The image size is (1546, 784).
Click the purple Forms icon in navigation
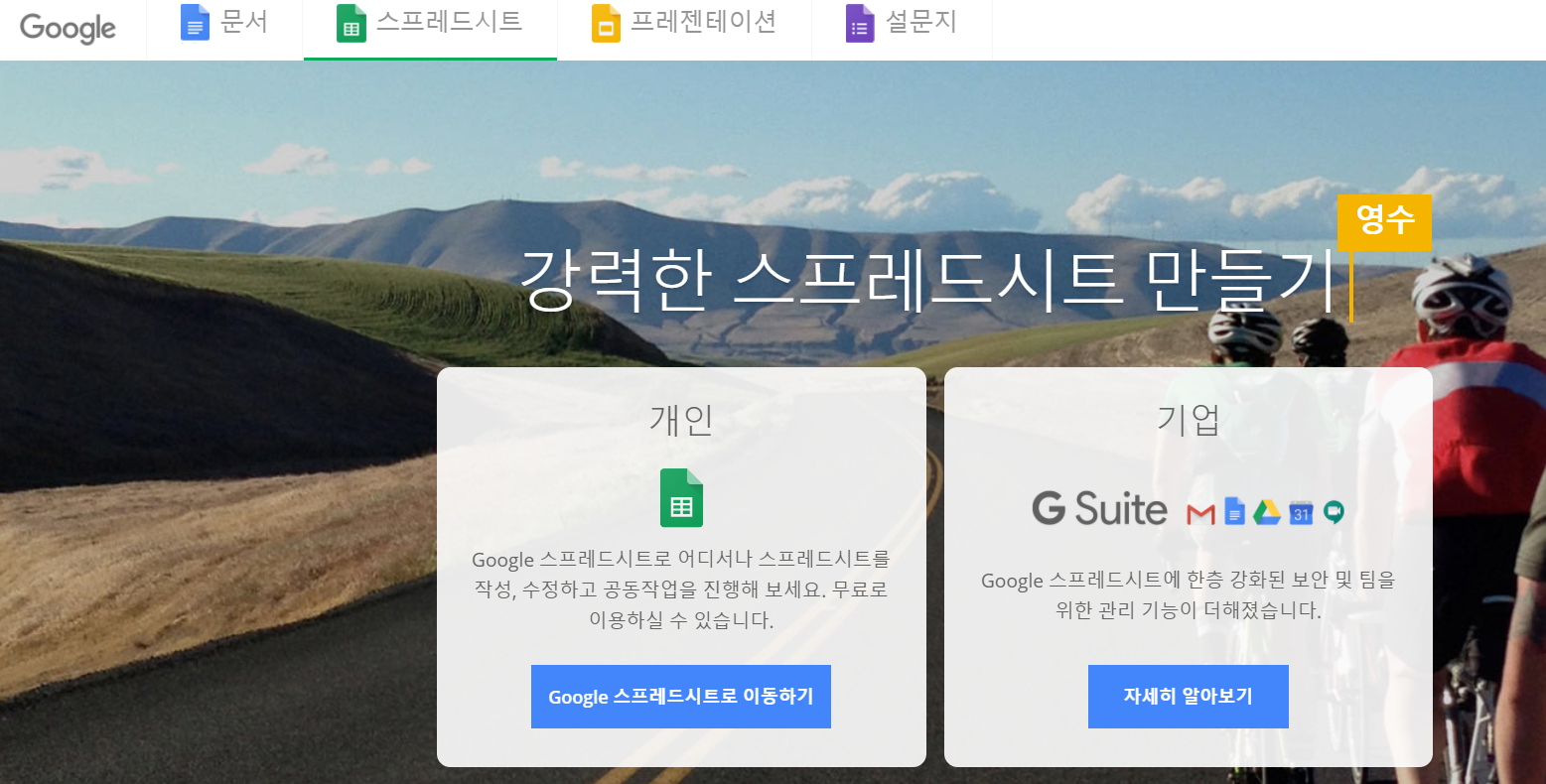pos(860,23)
